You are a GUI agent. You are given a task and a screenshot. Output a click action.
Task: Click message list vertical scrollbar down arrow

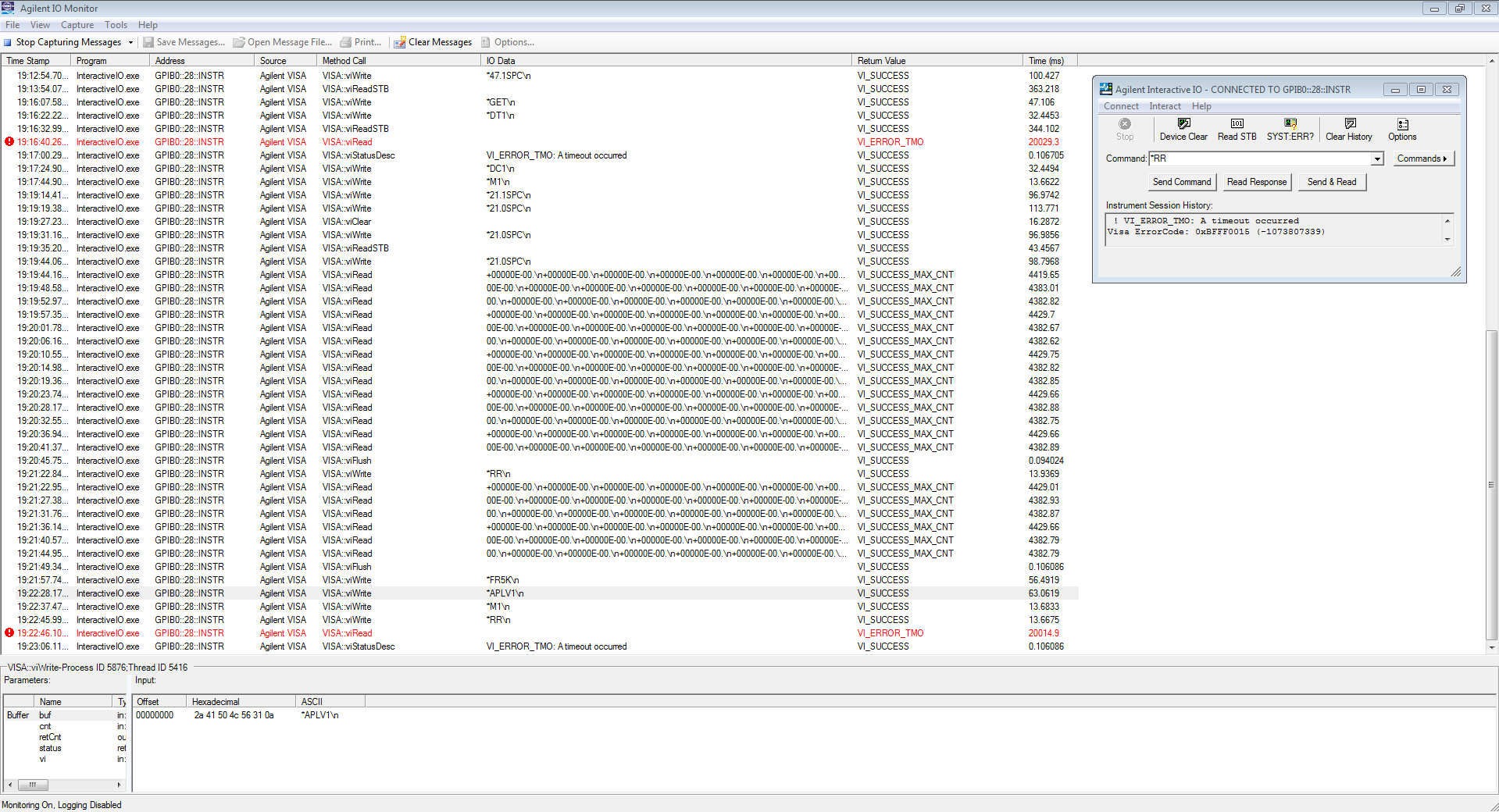tap(1492, 647)
